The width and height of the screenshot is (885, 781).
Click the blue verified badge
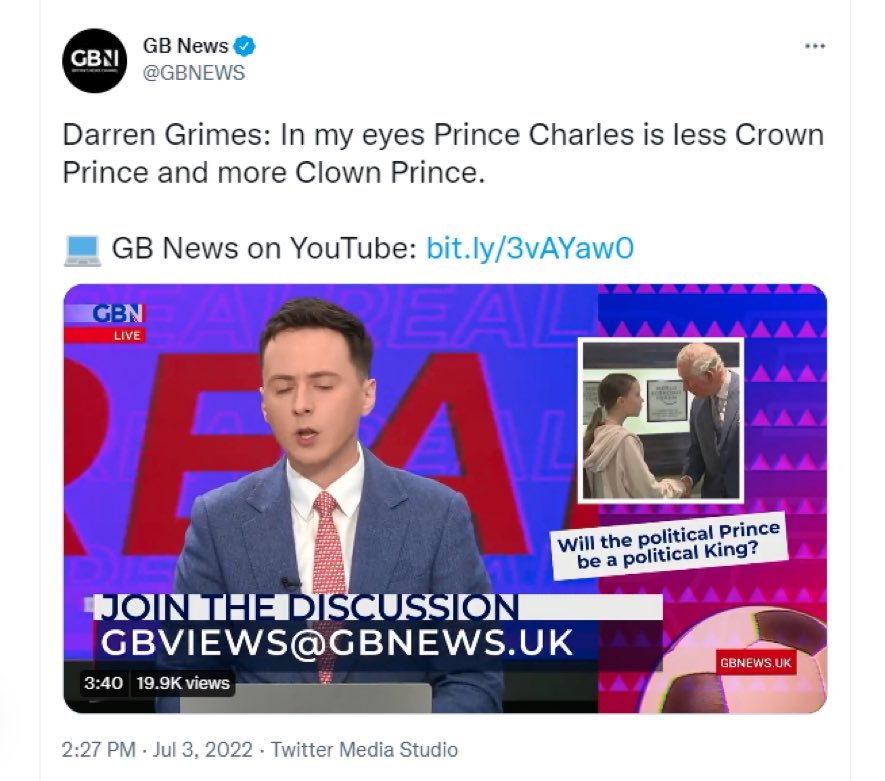[244, 46]
